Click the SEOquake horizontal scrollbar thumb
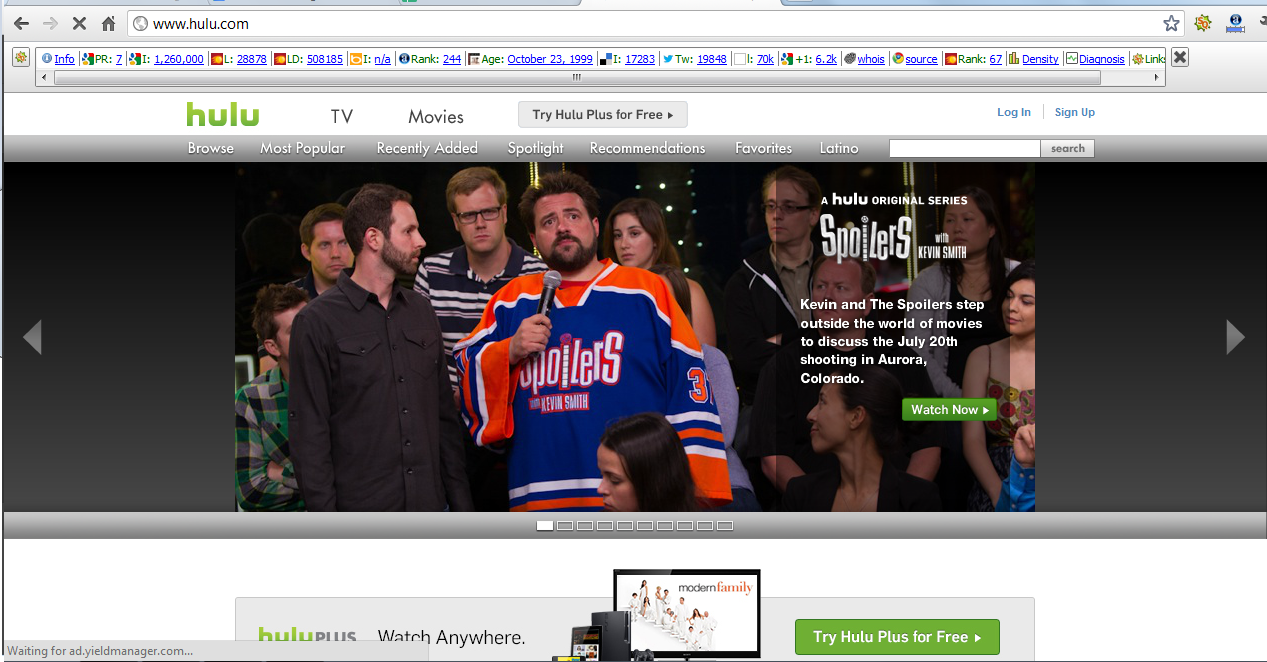This screenshot has width=1267, height=662. point(575,77)
